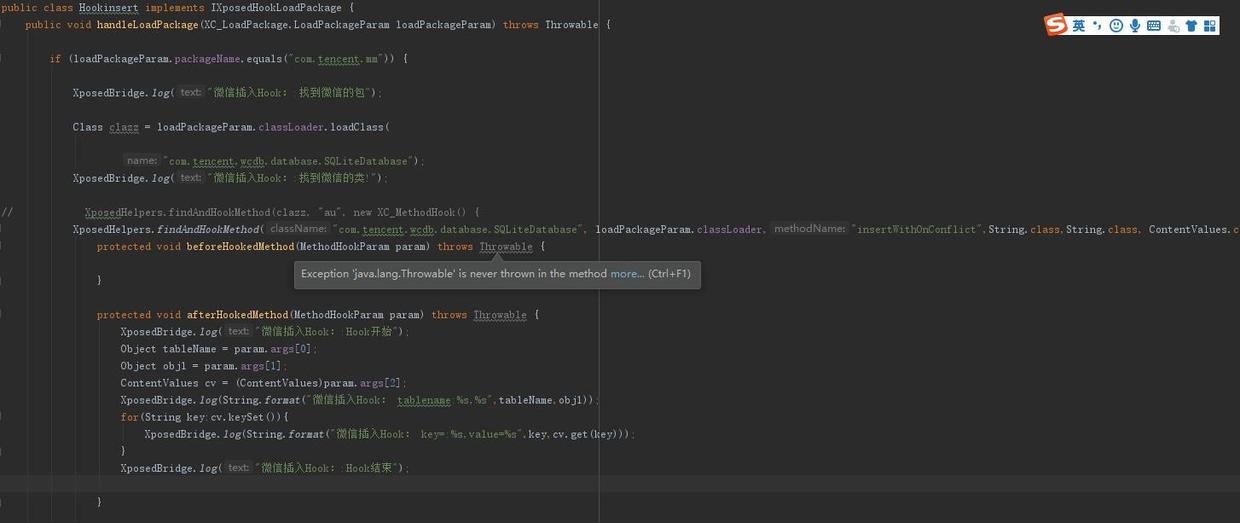Click the 'name:' parameter hint before SQLiteDatabase
This screenshot has height=523, width=1240.
(x=142, y=161)
